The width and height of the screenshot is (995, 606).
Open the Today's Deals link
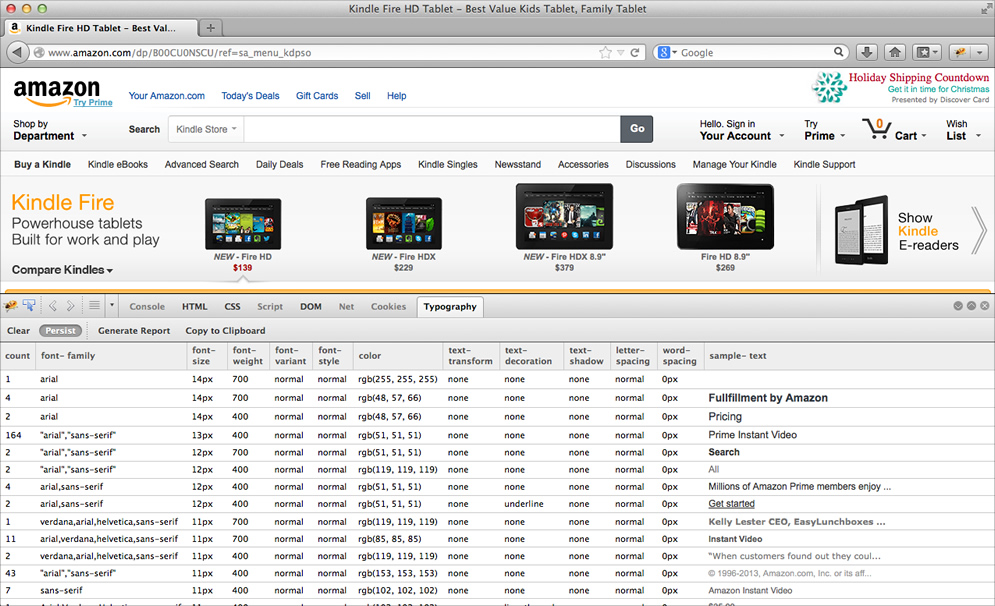[250, 96]
